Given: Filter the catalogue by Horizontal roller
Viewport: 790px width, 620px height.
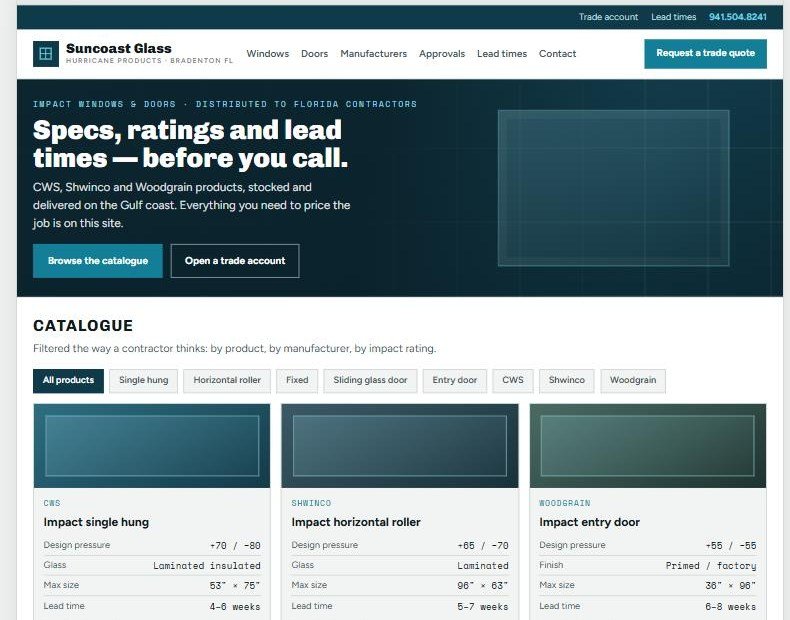Looking at the screenshot, I should [227, 380].
